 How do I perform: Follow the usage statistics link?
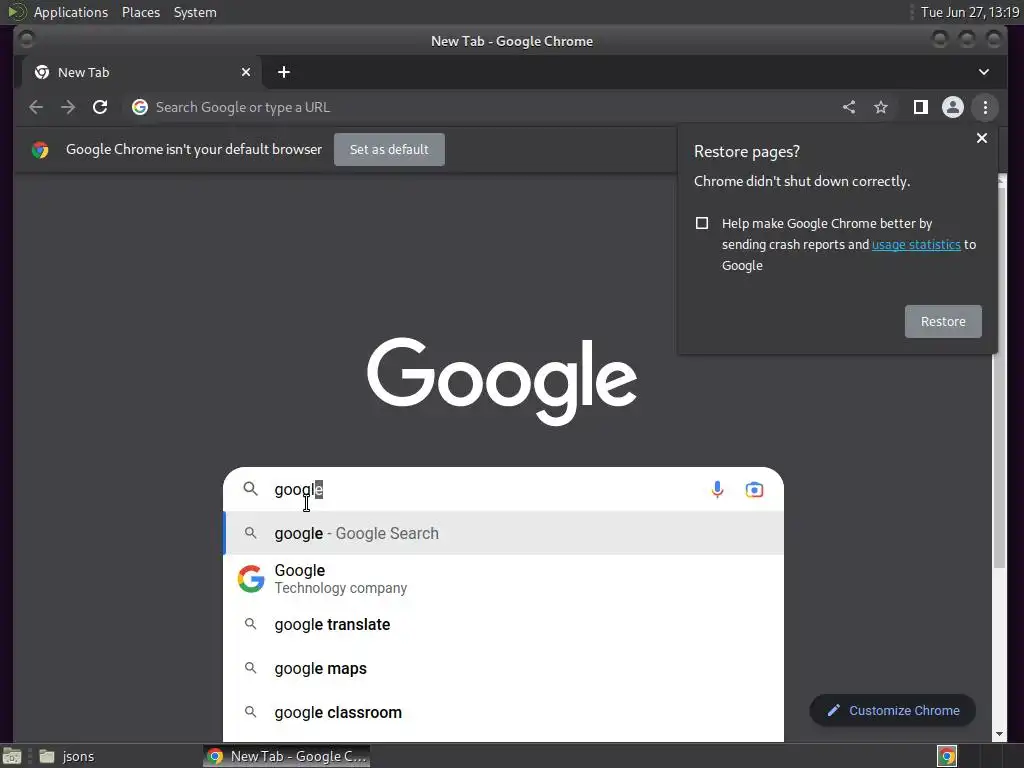(x=916, y=244)
